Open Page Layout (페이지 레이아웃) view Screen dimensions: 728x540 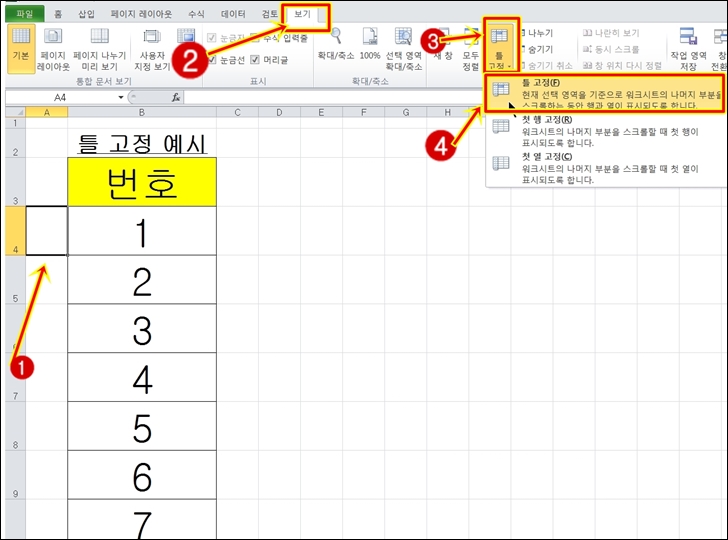(x=53, y=49)
